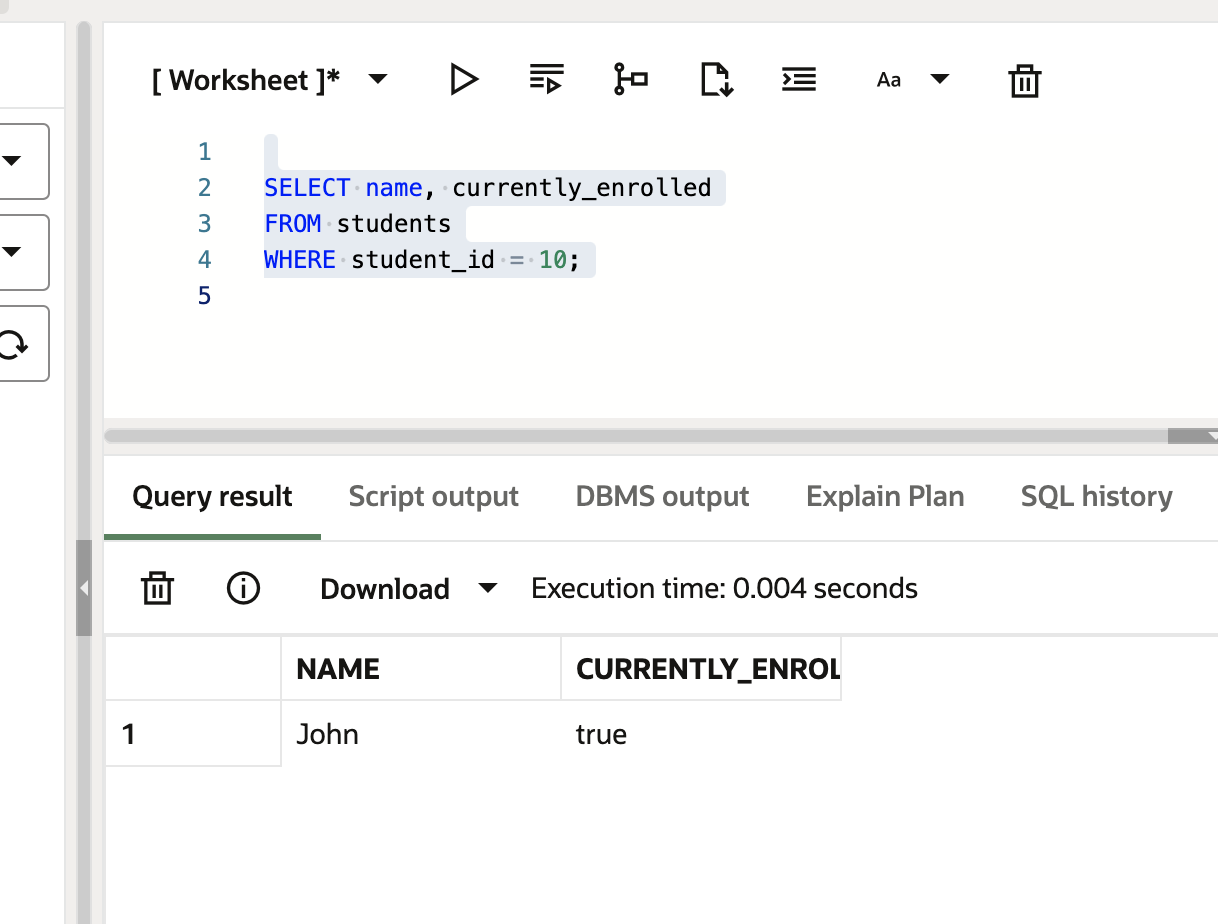Viewport: 1218px width, 924px height.
Task: Format the SQL with the indent icon
Action: click(x=798, y=80)
